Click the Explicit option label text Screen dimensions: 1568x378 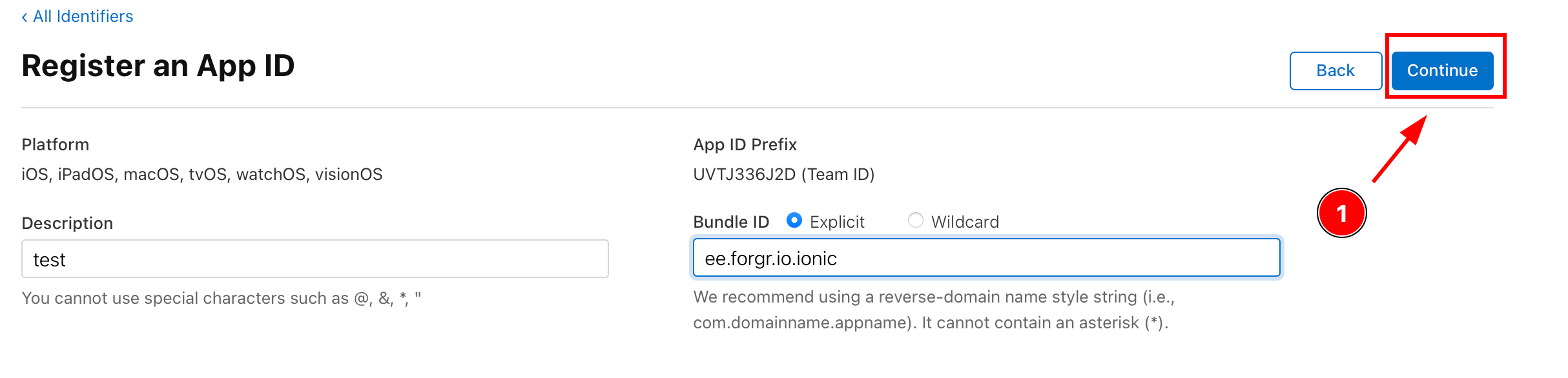[836, 222]
